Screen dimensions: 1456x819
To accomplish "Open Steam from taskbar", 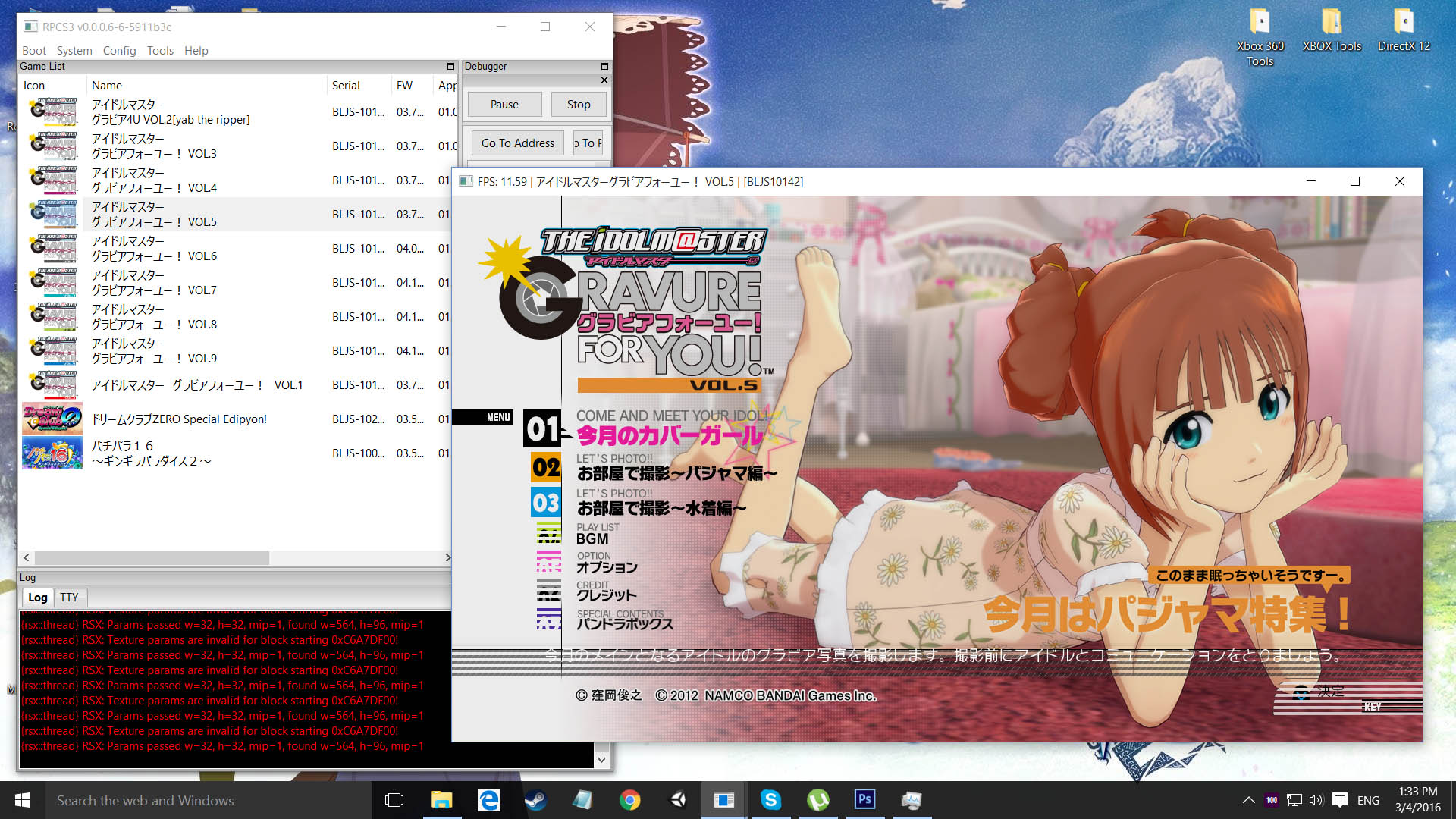I will (x=535, y=800).
